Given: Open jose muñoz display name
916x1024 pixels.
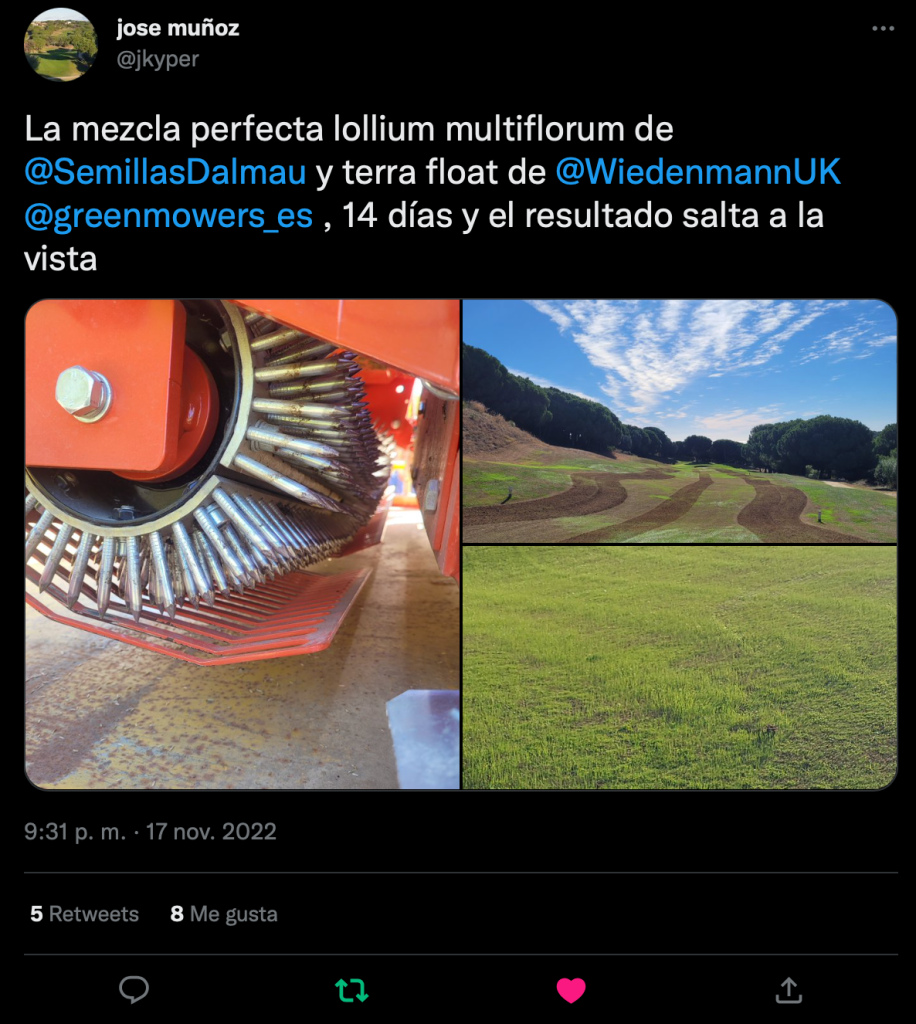Looking at the screenshot, I should point(178,28).
